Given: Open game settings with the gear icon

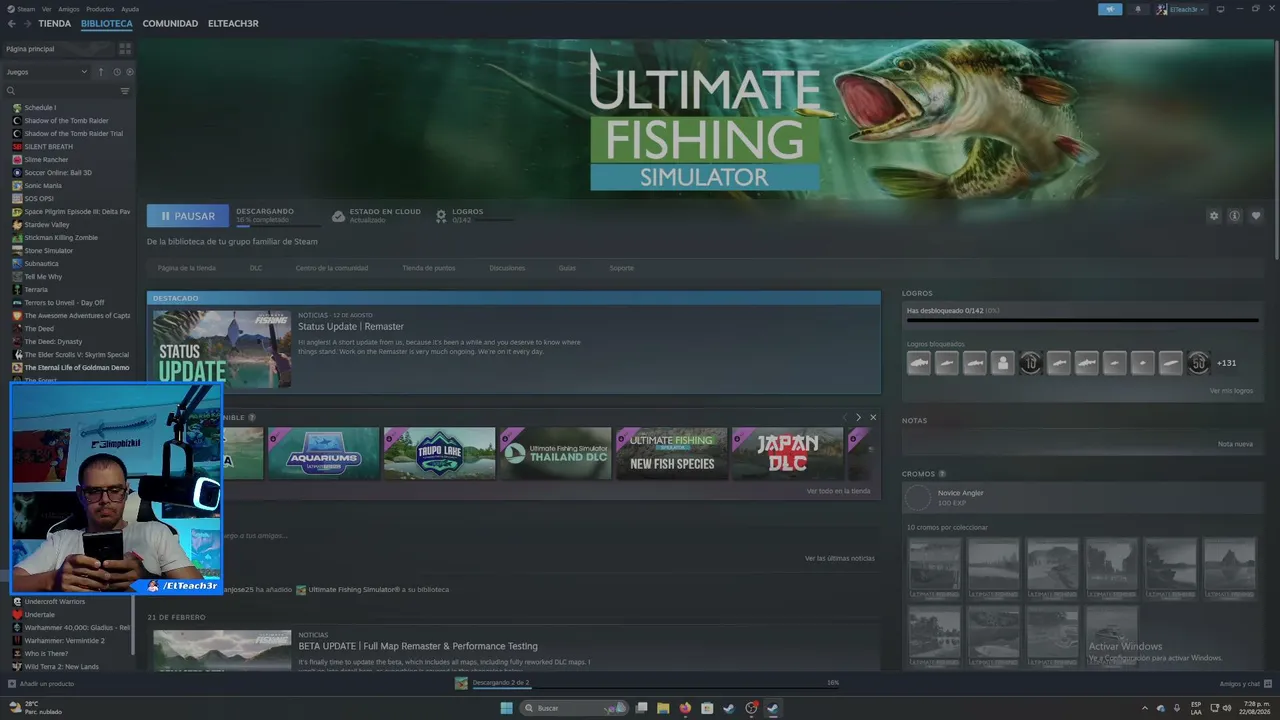Looking at the screenshot, I should pos(1214,216).
